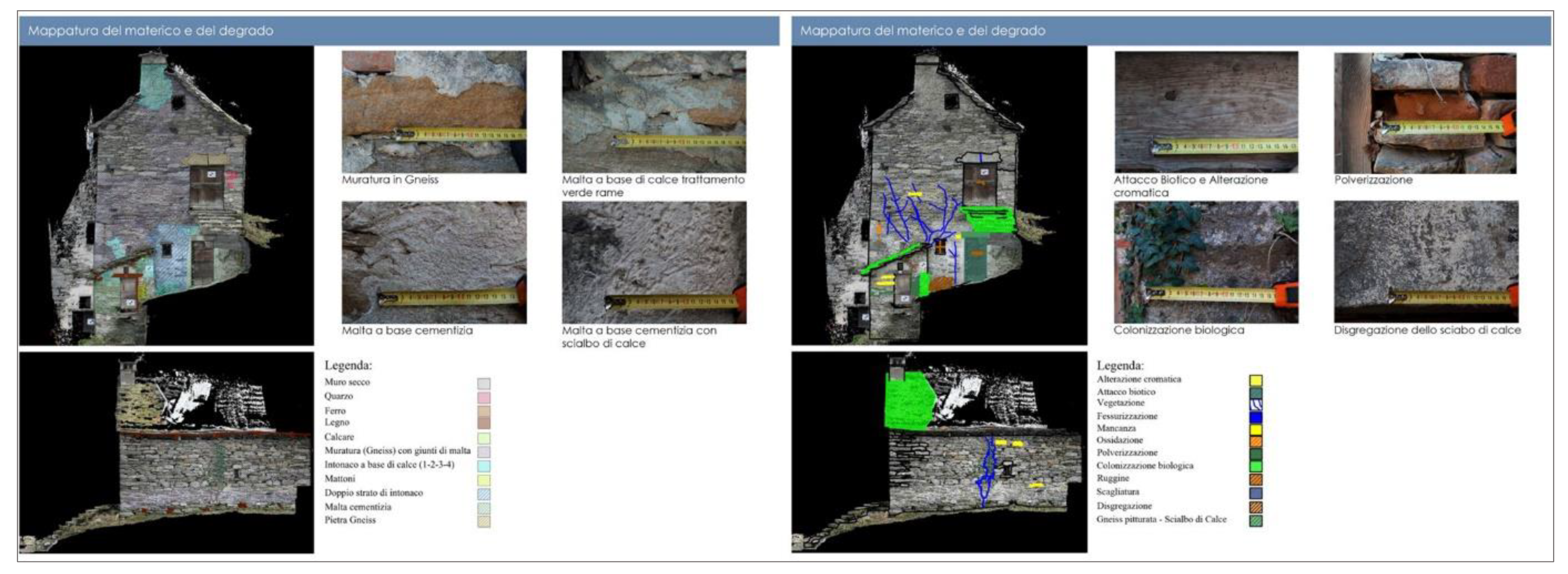Image resolution: width=1568 pixels, height=574 pixels.
Task: Select the Doppio strato di intonaco label
Action: coord(373,492)
